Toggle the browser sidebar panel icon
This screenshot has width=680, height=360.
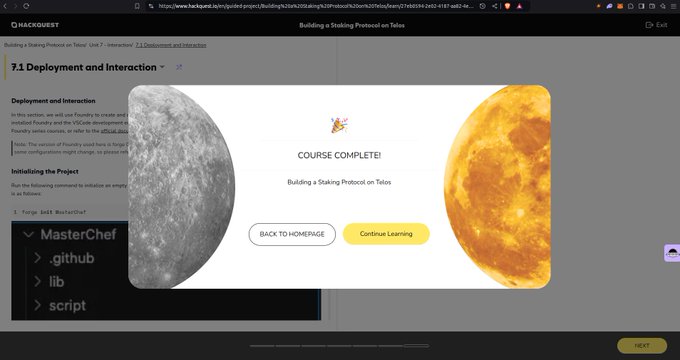[641, 6]
